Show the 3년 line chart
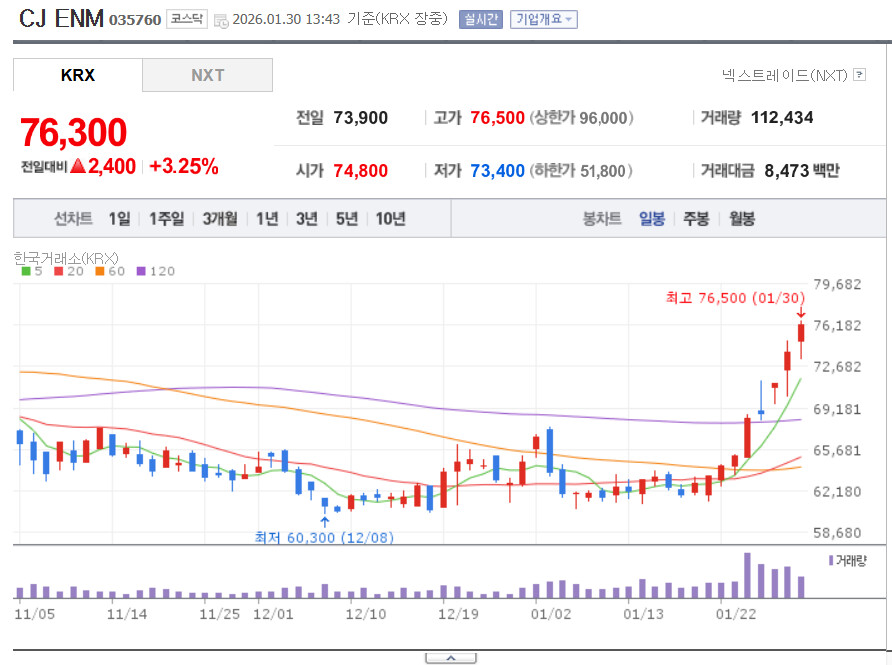 [x=307, y=218]
